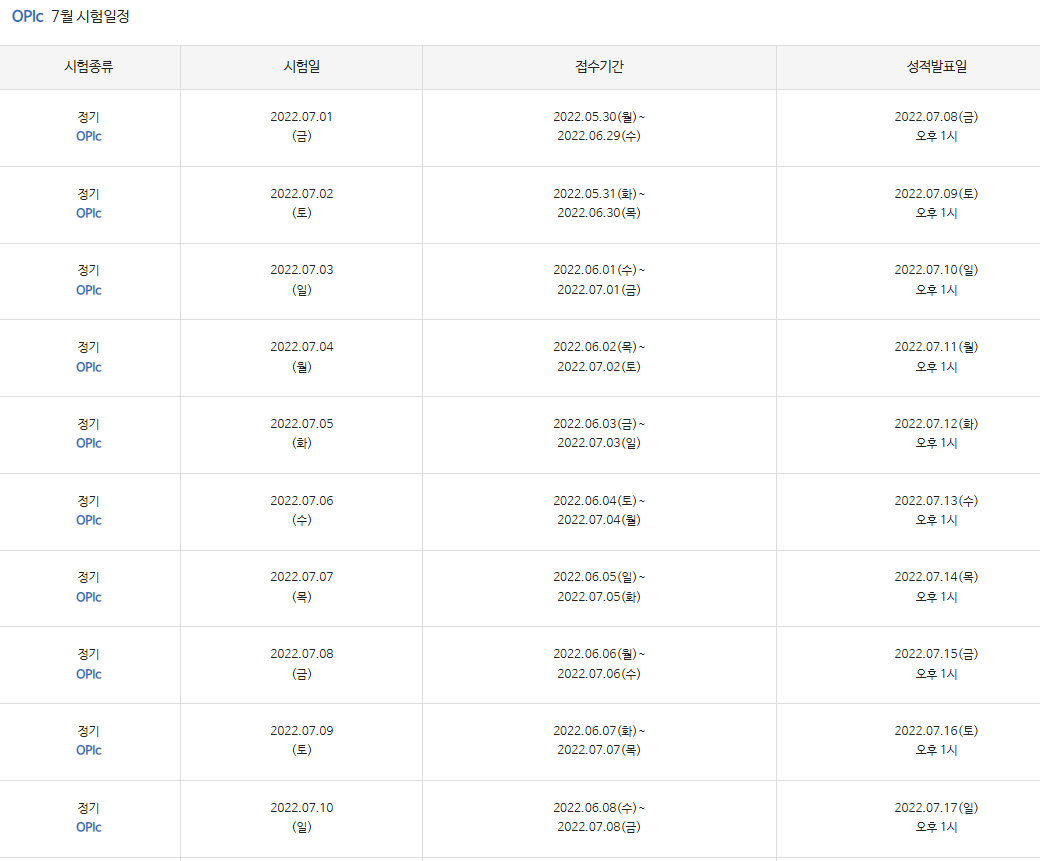Screen dimensions: 1040x861
Task: Select test date 2022.07.05 (화)
Action: (302, 433)
